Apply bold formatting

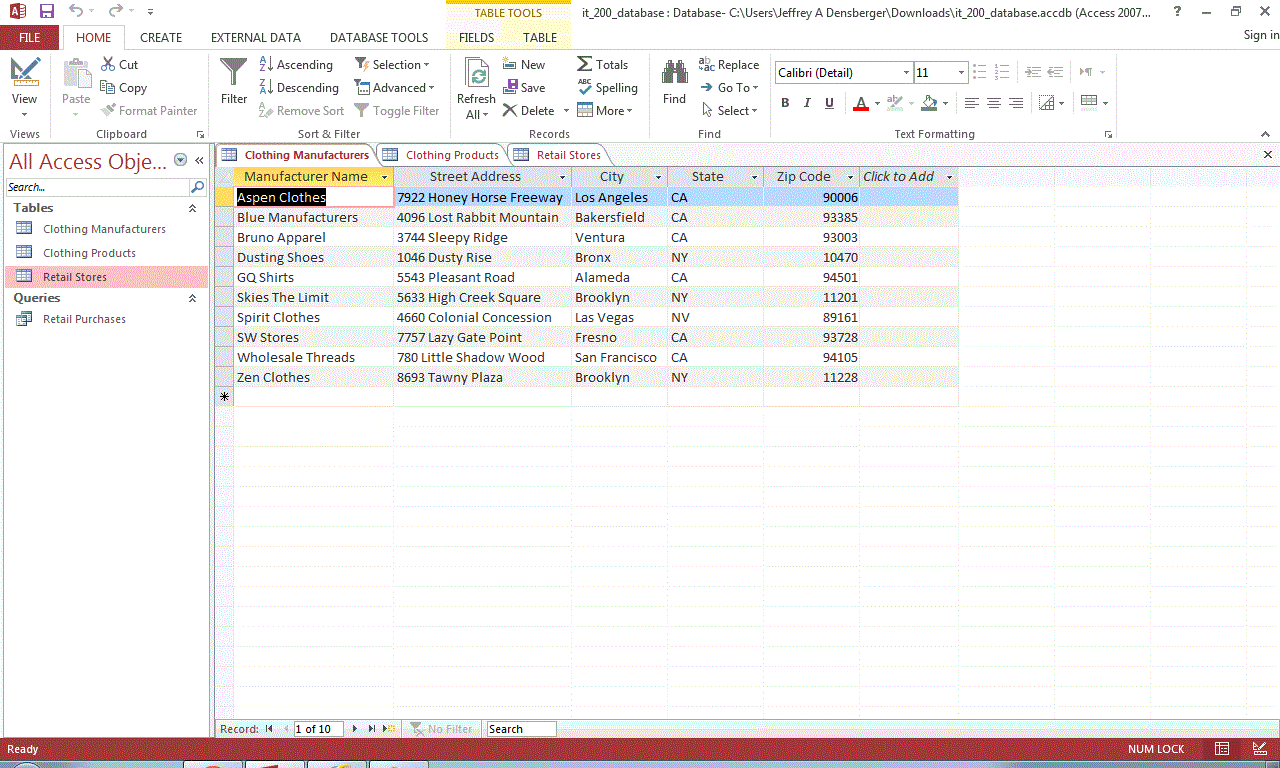785,103
